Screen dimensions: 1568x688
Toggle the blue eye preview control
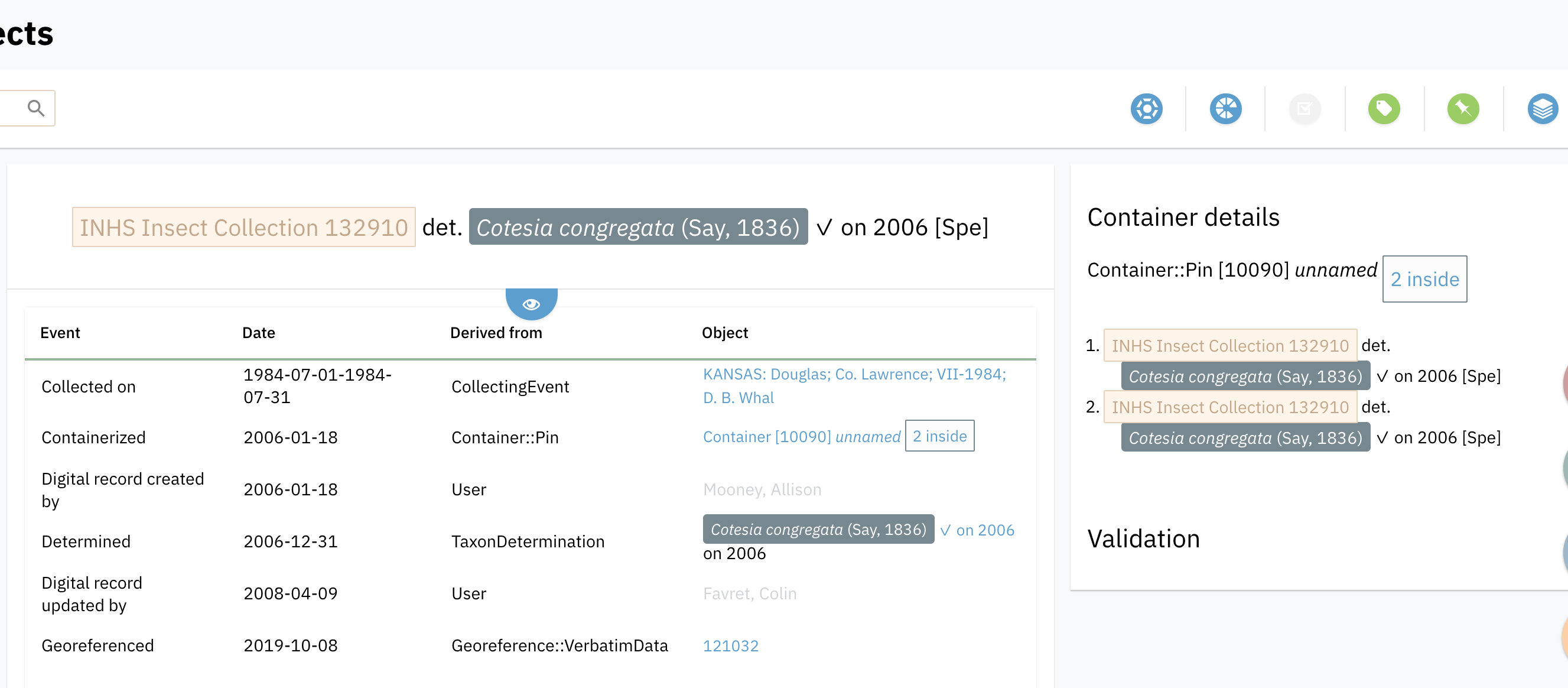click(x=531, y=303)
